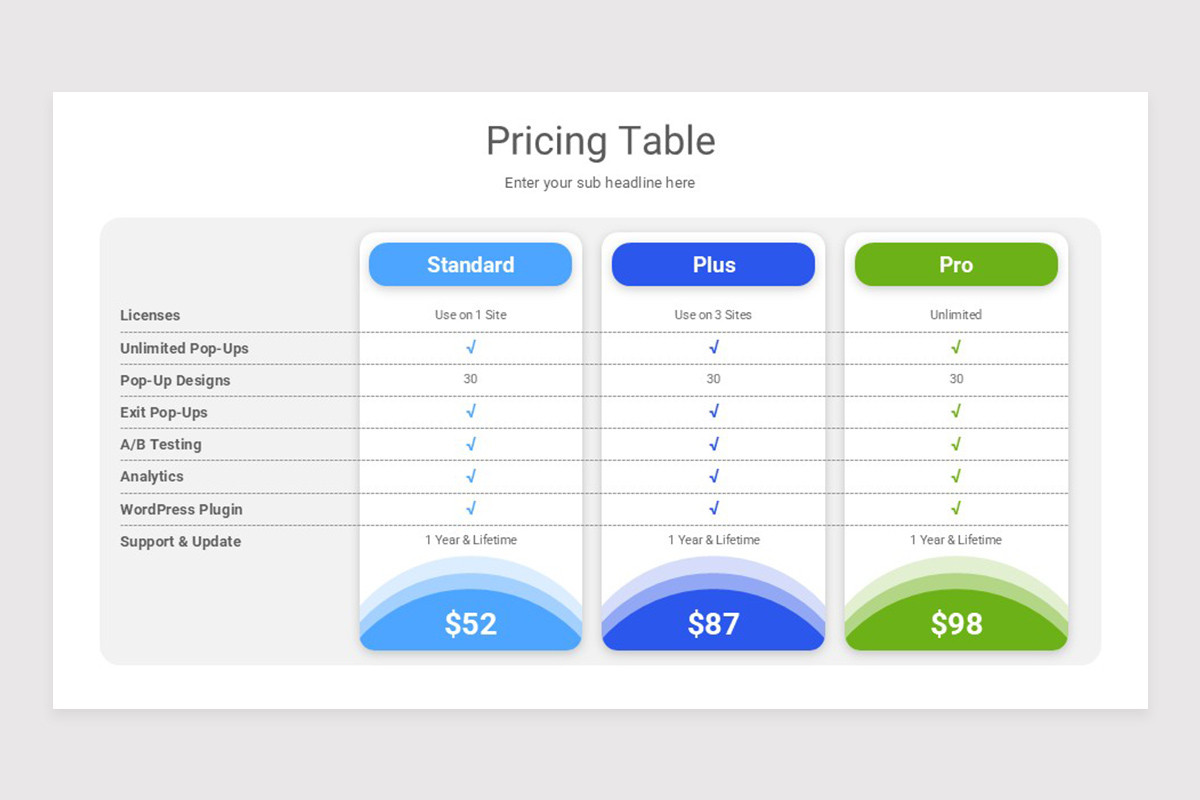
Task: Click the Standard Analytics checkmark
Action: pyautogui.click(x=471, y=475)
